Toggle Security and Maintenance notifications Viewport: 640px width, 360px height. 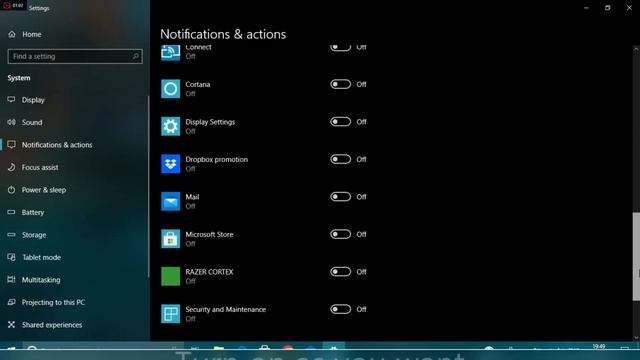[340, 309]
